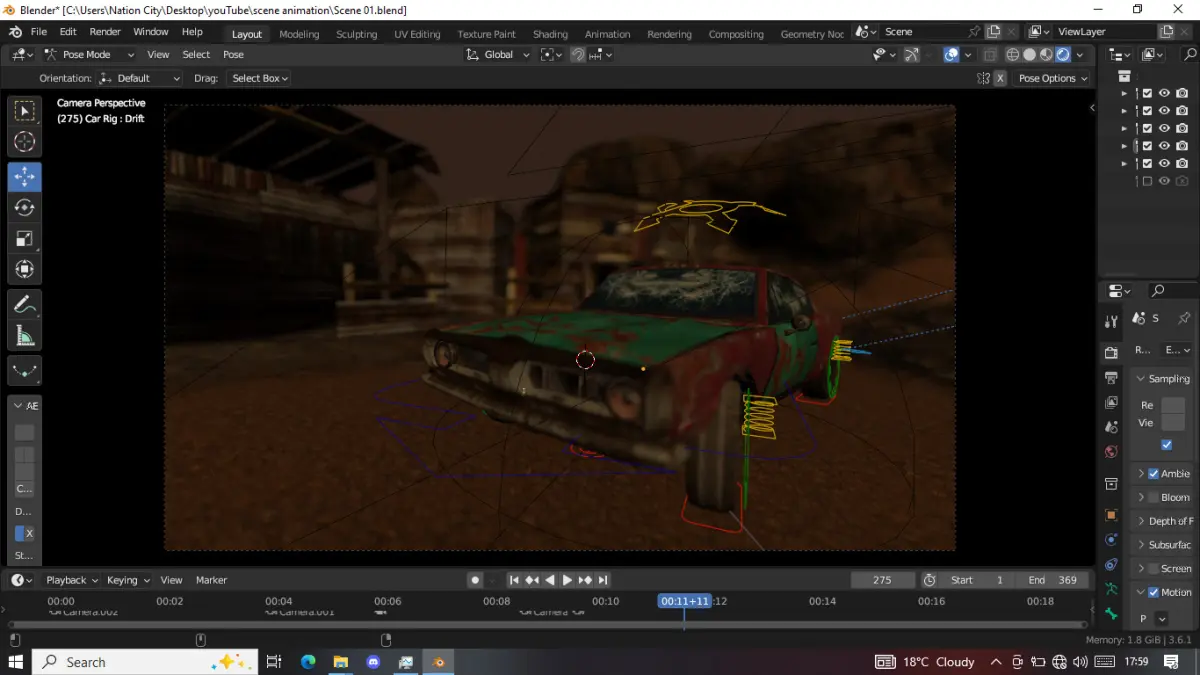The image size is (1200, 675).
Task: Open the Output properties tab
Action: (x=1111, y=378)
